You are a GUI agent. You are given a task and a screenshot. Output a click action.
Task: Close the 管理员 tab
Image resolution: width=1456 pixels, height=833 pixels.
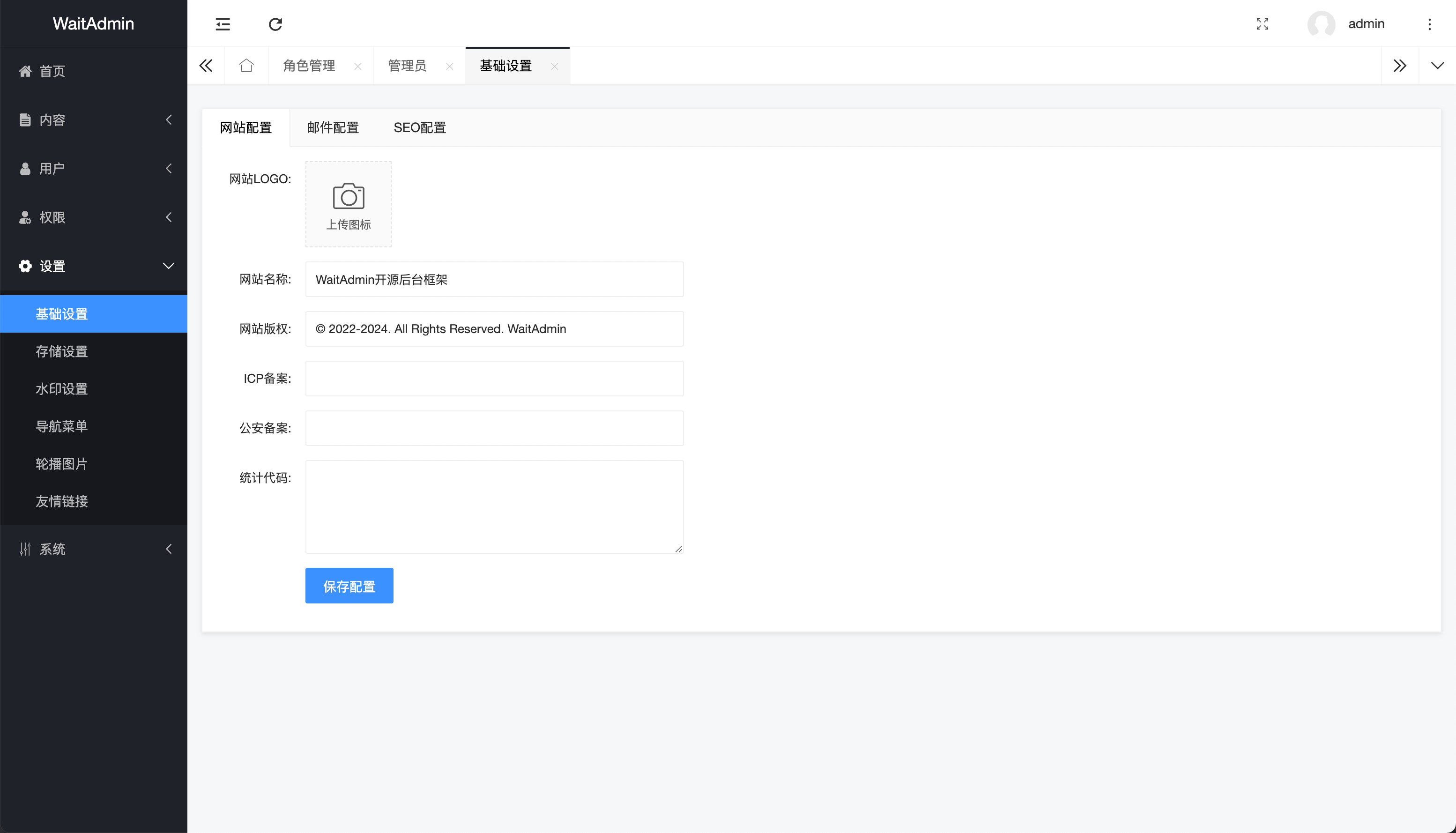(450, 66)
